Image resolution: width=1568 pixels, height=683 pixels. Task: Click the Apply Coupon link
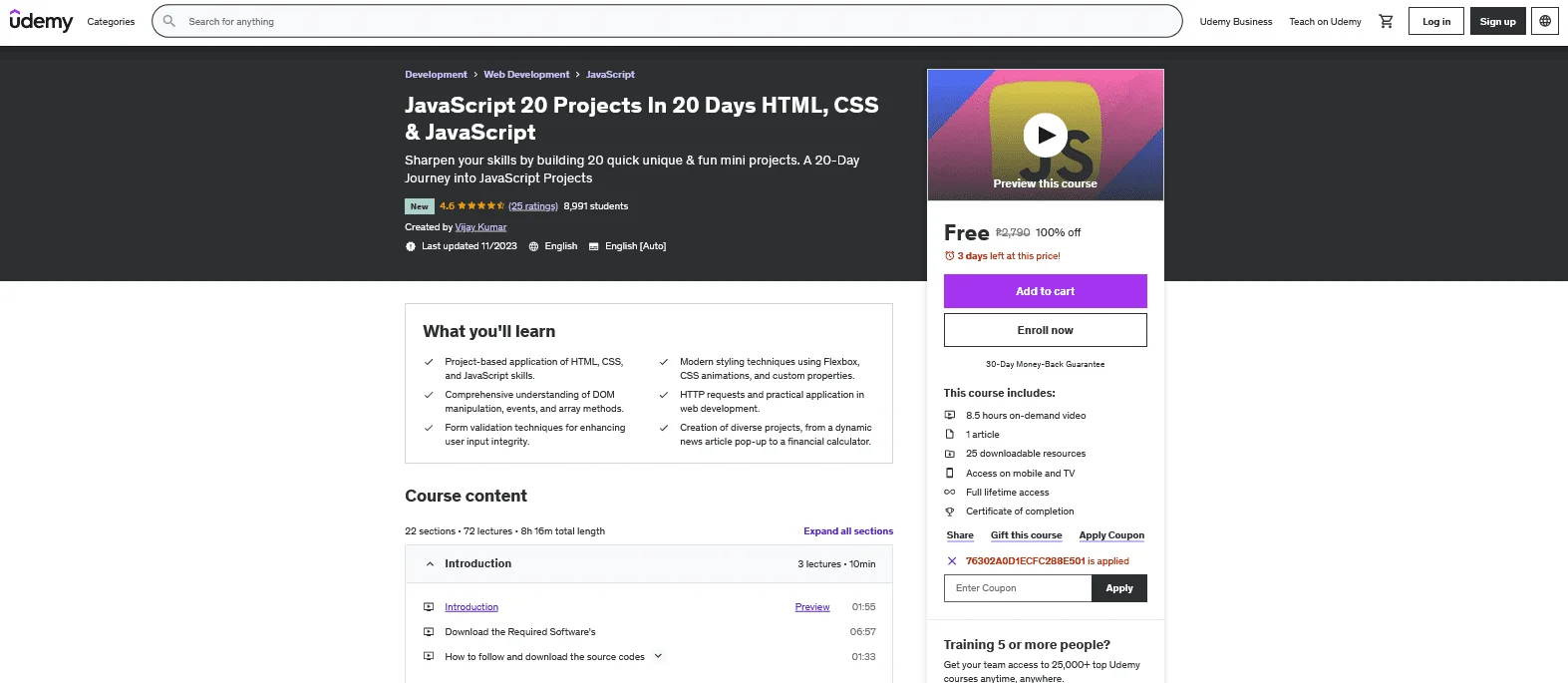(x=1111, y=535)
